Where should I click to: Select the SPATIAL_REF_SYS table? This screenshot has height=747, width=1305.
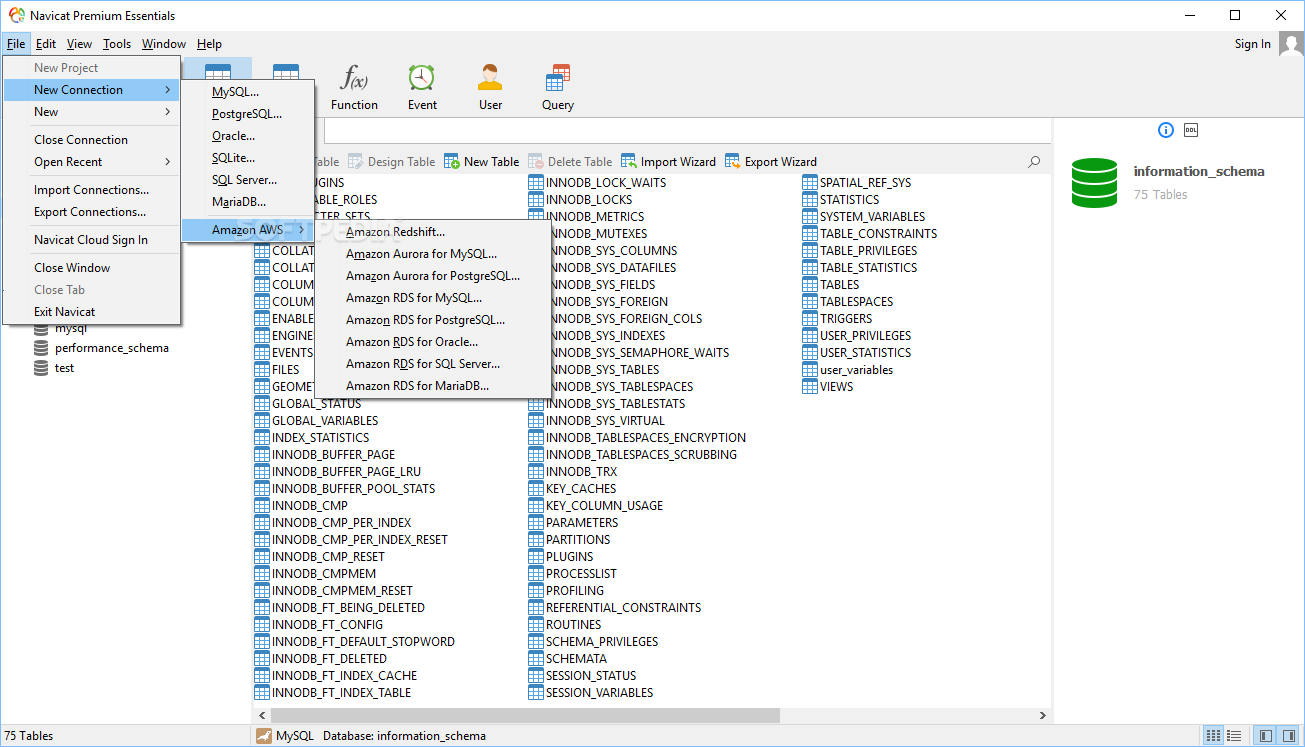(x=856, y=183)
